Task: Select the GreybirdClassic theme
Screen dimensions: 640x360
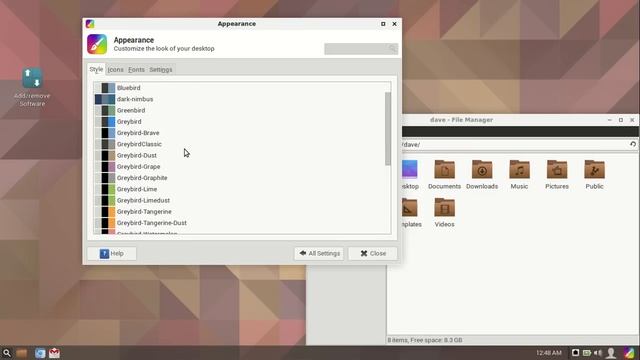Action: click(242, 144)
